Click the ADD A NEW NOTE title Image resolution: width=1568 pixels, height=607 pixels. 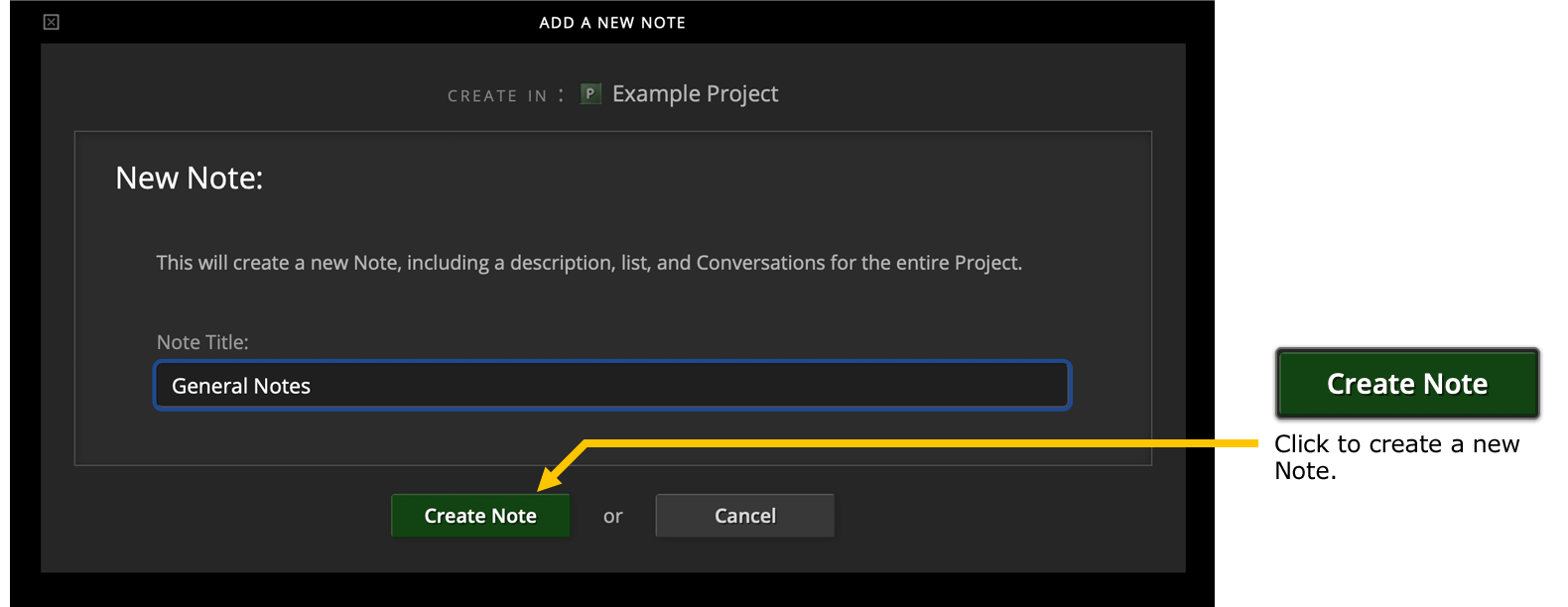pos(612,23)
